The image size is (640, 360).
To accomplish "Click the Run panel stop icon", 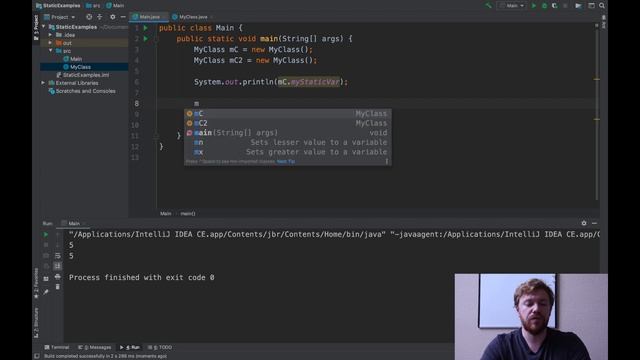I will [46, 245].
